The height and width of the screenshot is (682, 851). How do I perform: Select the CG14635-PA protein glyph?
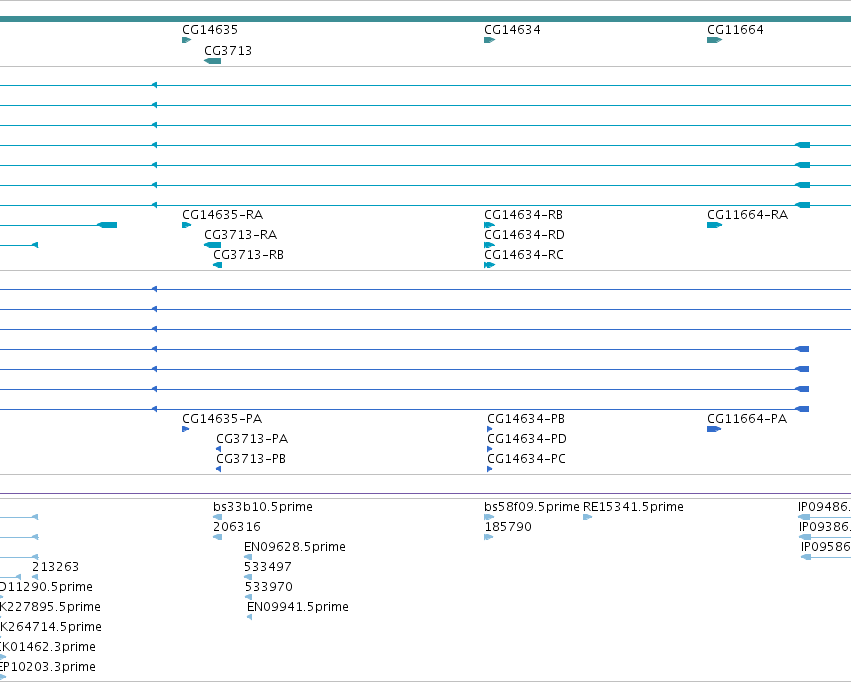[x=186, y=429]
